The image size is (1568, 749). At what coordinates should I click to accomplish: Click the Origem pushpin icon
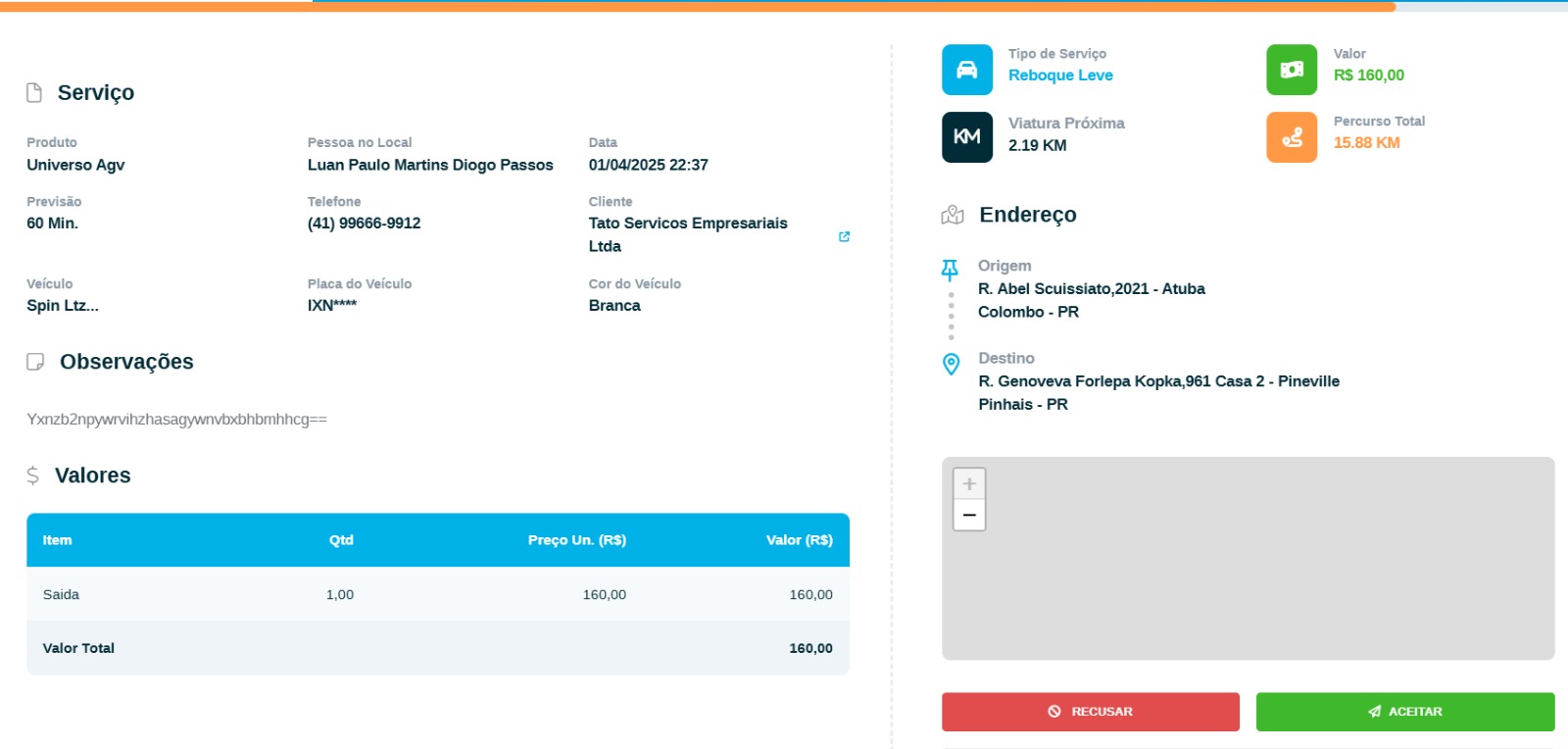[950, 269]
